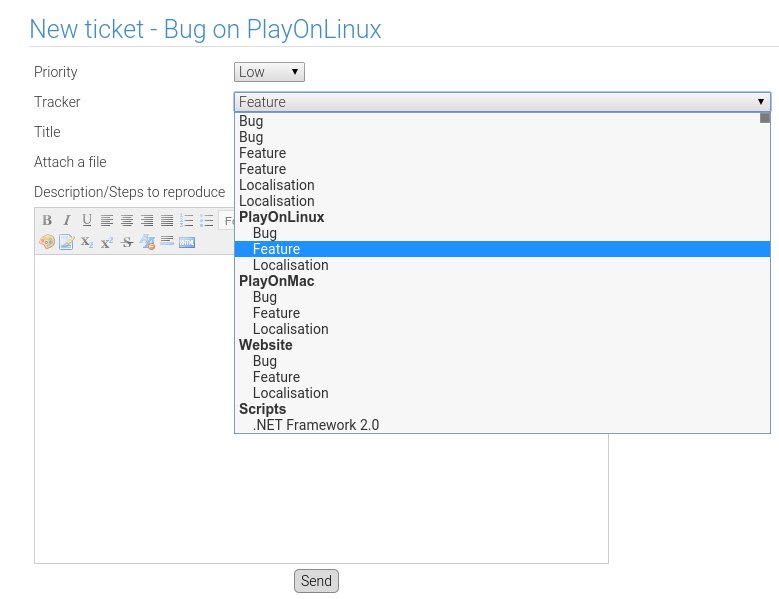Choose Bug under PlayOnMac group
The width and height of the screenshot is (779, 599).
(502, 297)
